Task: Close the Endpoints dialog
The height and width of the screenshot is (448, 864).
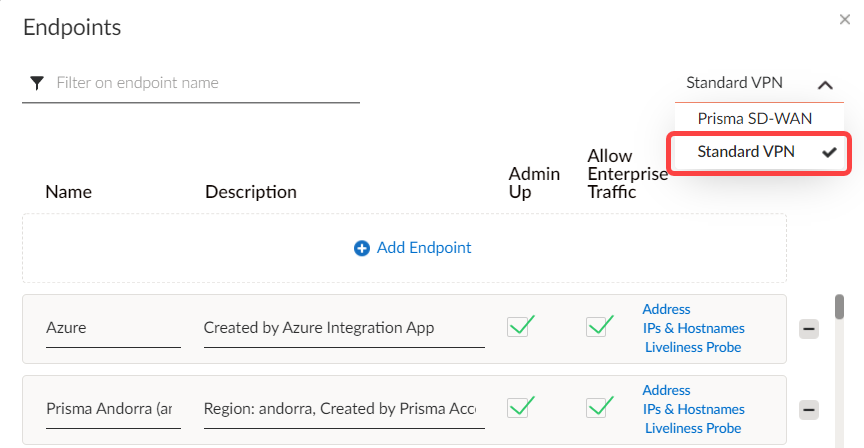Action: pos(845,19)
